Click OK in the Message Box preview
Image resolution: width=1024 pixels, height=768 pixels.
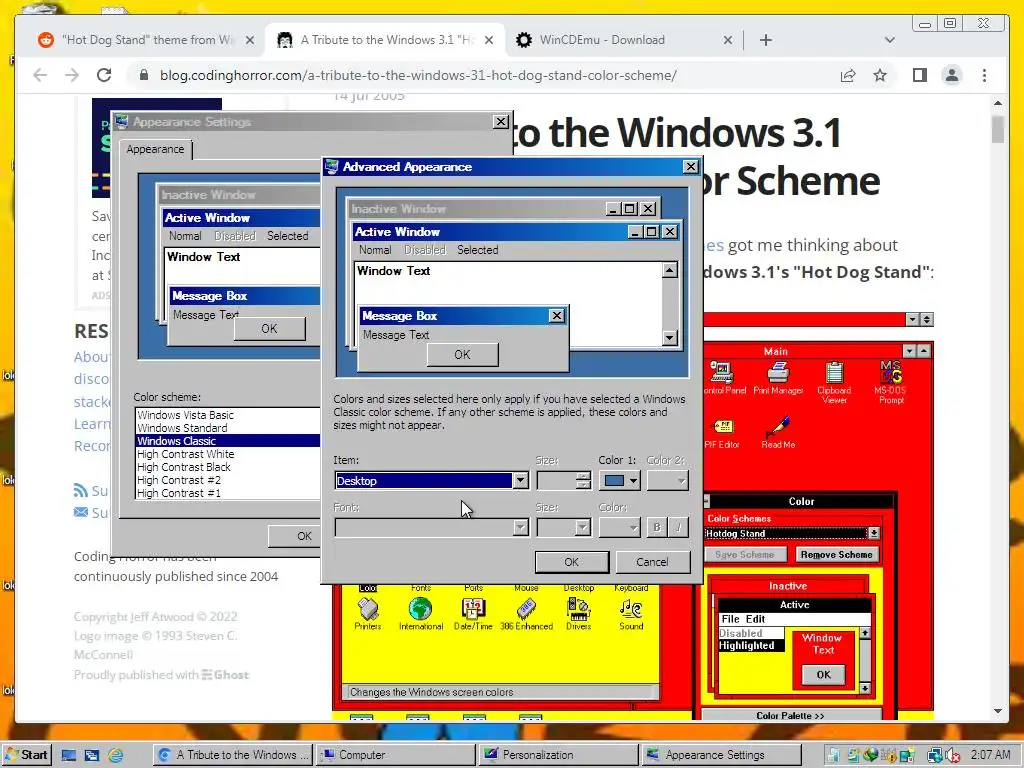click(x=462, y=355)
